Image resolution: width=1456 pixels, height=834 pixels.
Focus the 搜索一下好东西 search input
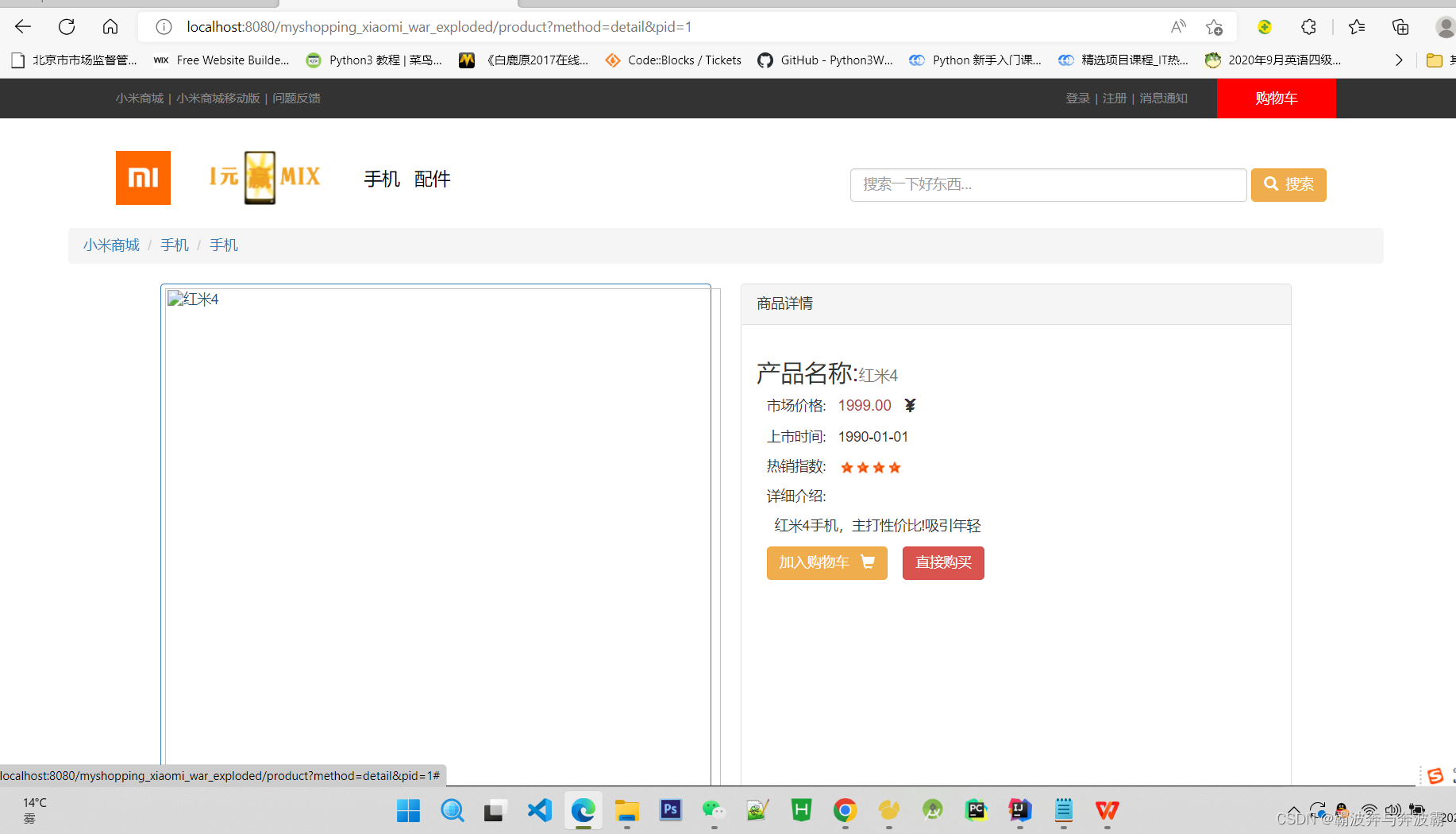coord(1048,184)
